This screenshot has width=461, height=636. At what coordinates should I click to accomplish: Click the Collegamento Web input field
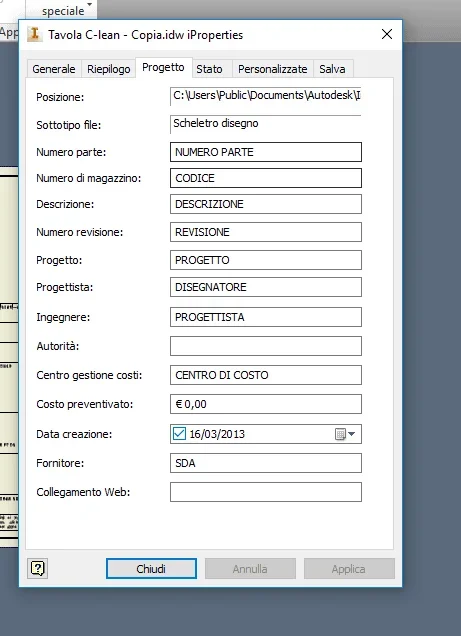pos(266,492)
